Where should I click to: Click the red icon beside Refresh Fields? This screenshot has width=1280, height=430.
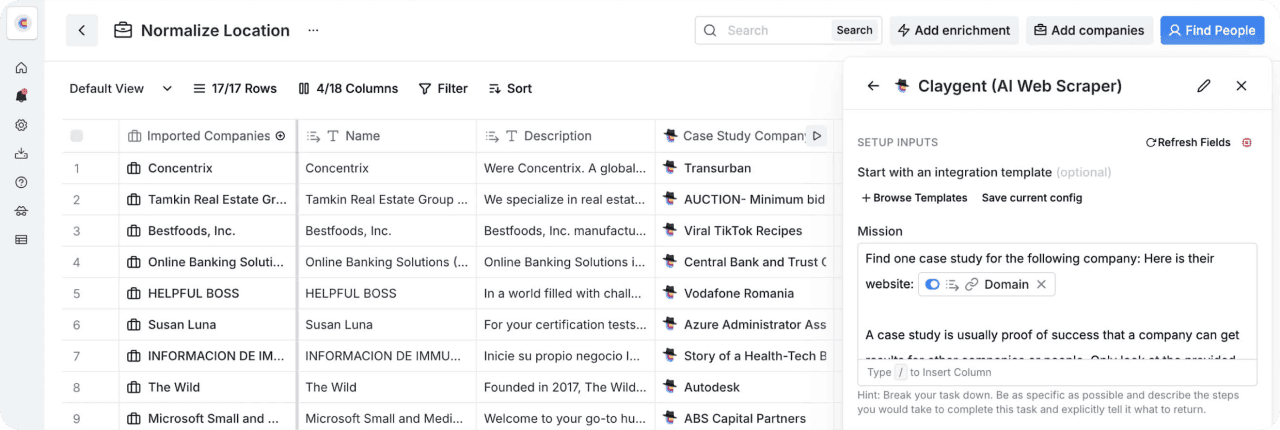point(1246,142)
